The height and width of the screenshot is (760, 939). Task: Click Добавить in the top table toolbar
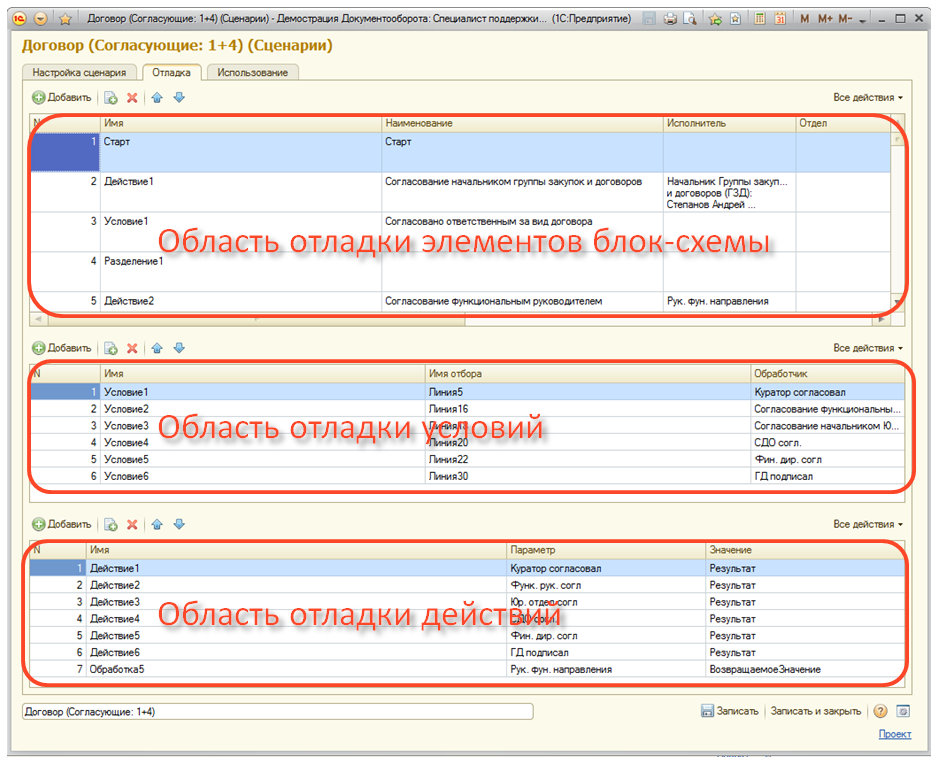62,98
